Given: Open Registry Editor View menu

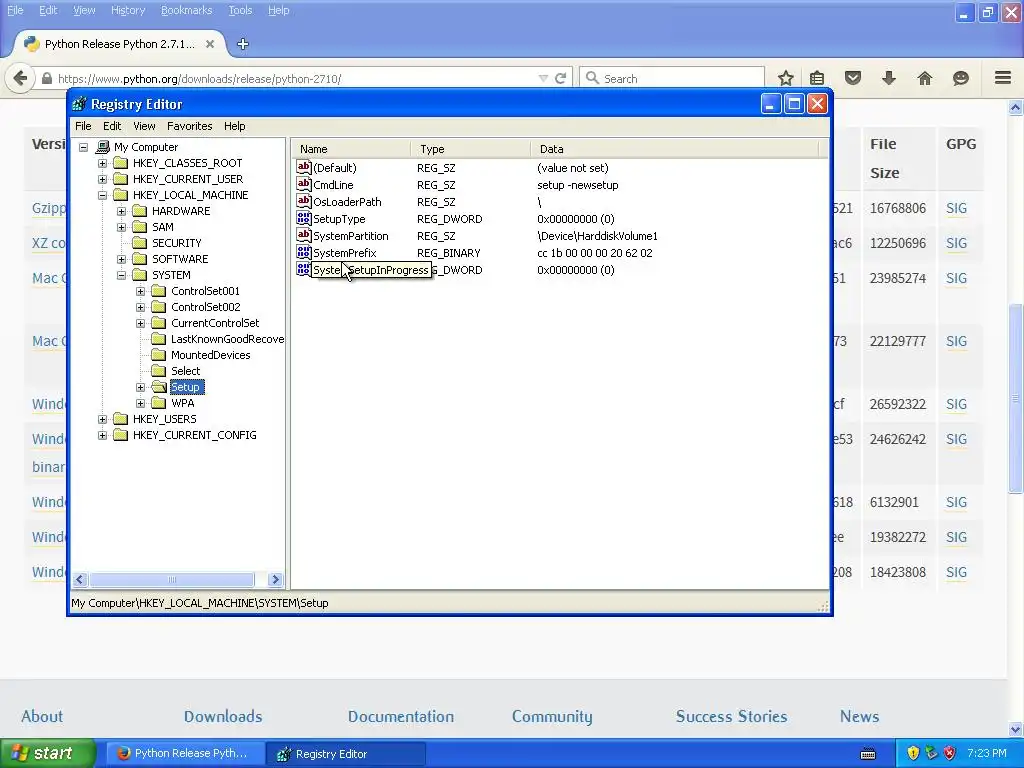Looking at the screenshot, I should [x=144, y=126].
